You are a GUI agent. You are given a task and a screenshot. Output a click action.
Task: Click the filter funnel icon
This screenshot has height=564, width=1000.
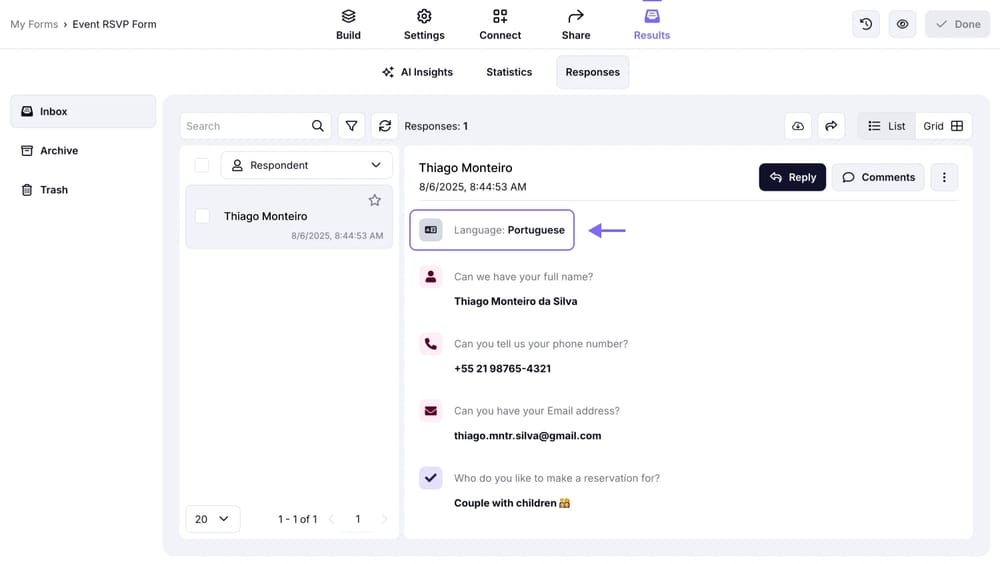coord(351,126)
